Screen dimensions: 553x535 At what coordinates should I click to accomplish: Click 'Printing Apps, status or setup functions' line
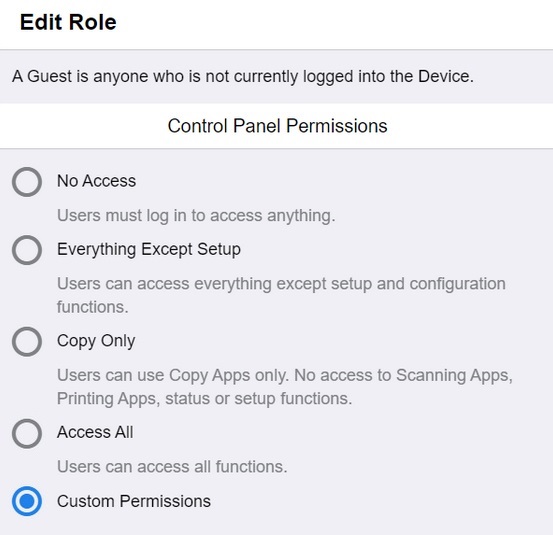pos(205,399)
